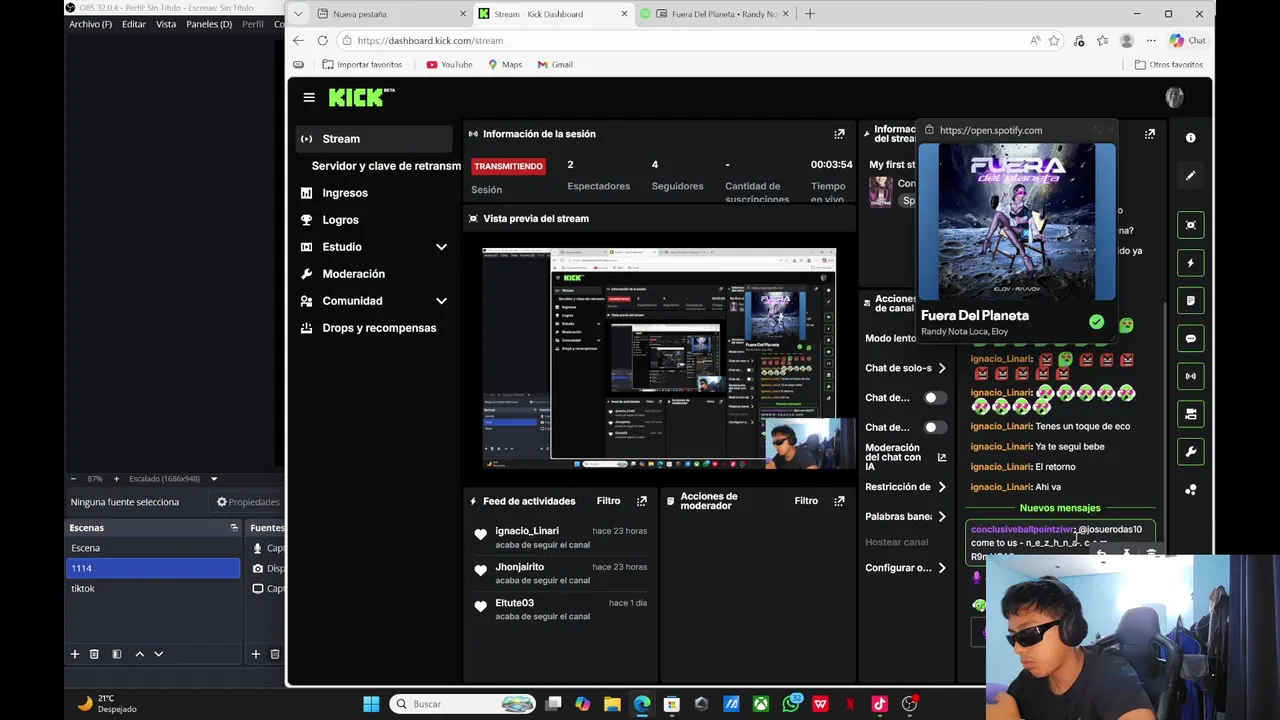Filter the Feed de actividades
This screenshot has width=1280, height=720.
(x=608, y=501)
